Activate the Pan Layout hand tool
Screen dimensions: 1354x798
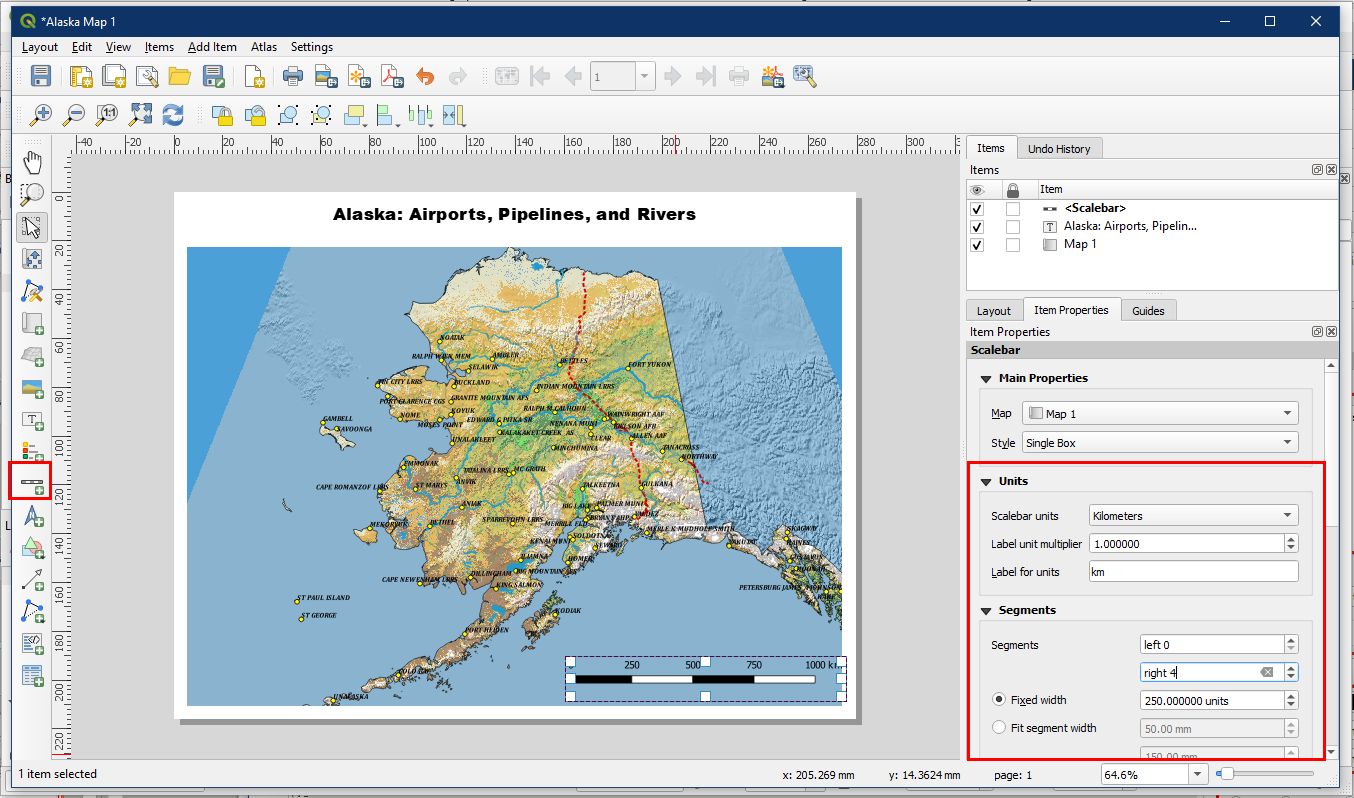tap(33, 163)
